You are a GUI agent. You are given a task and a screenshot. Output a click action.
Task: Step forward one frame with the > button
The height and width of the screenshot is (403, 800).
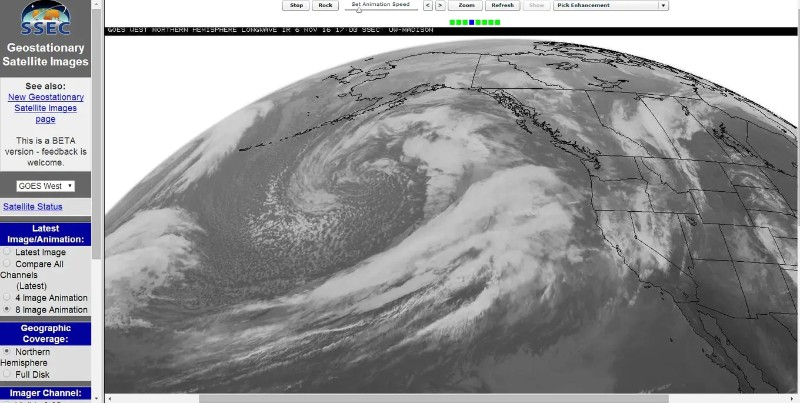tap(440, 5)
